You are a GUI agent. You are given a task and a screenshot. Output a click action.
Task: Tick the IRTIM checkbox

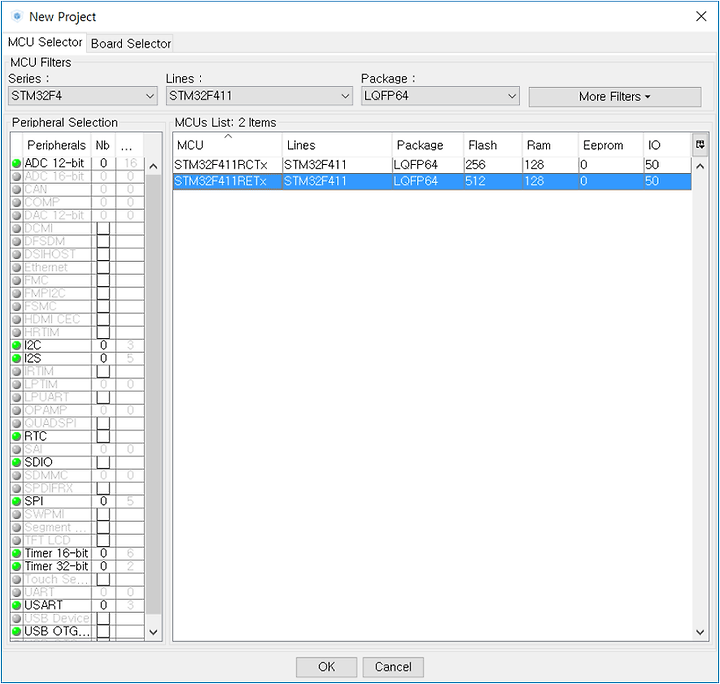tap(103, 371)
